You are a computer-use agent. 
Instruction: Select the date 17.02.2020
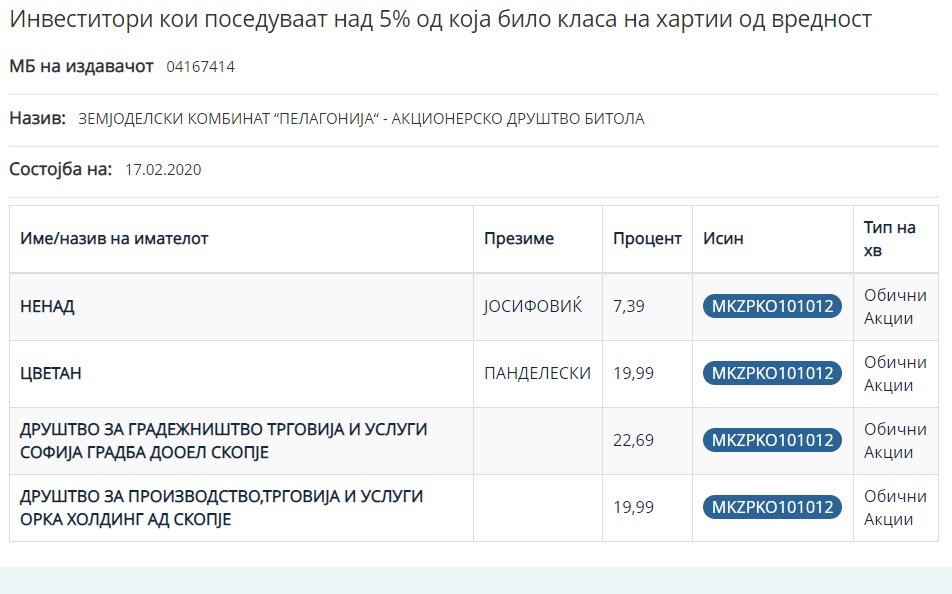pos(163,170)
